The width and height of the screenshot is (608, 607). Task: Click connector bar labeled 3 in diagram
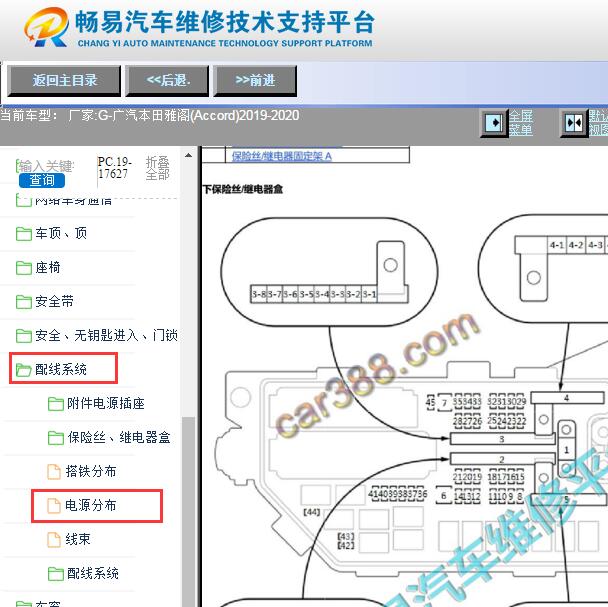[502, 439]
